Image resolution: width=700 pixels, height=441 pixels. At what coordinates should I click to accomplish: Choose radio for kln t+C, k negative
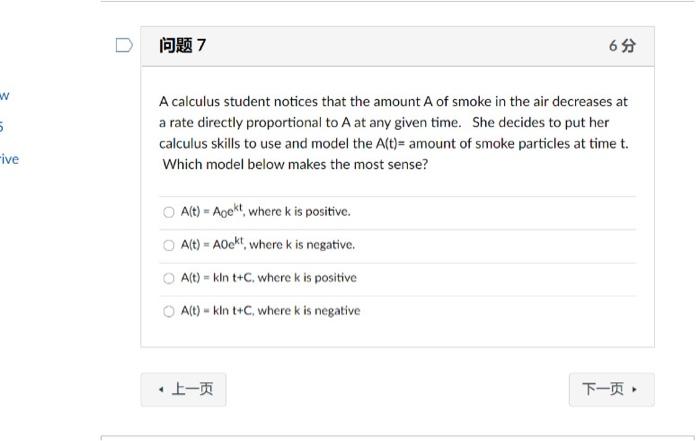[x=168, y=311]
